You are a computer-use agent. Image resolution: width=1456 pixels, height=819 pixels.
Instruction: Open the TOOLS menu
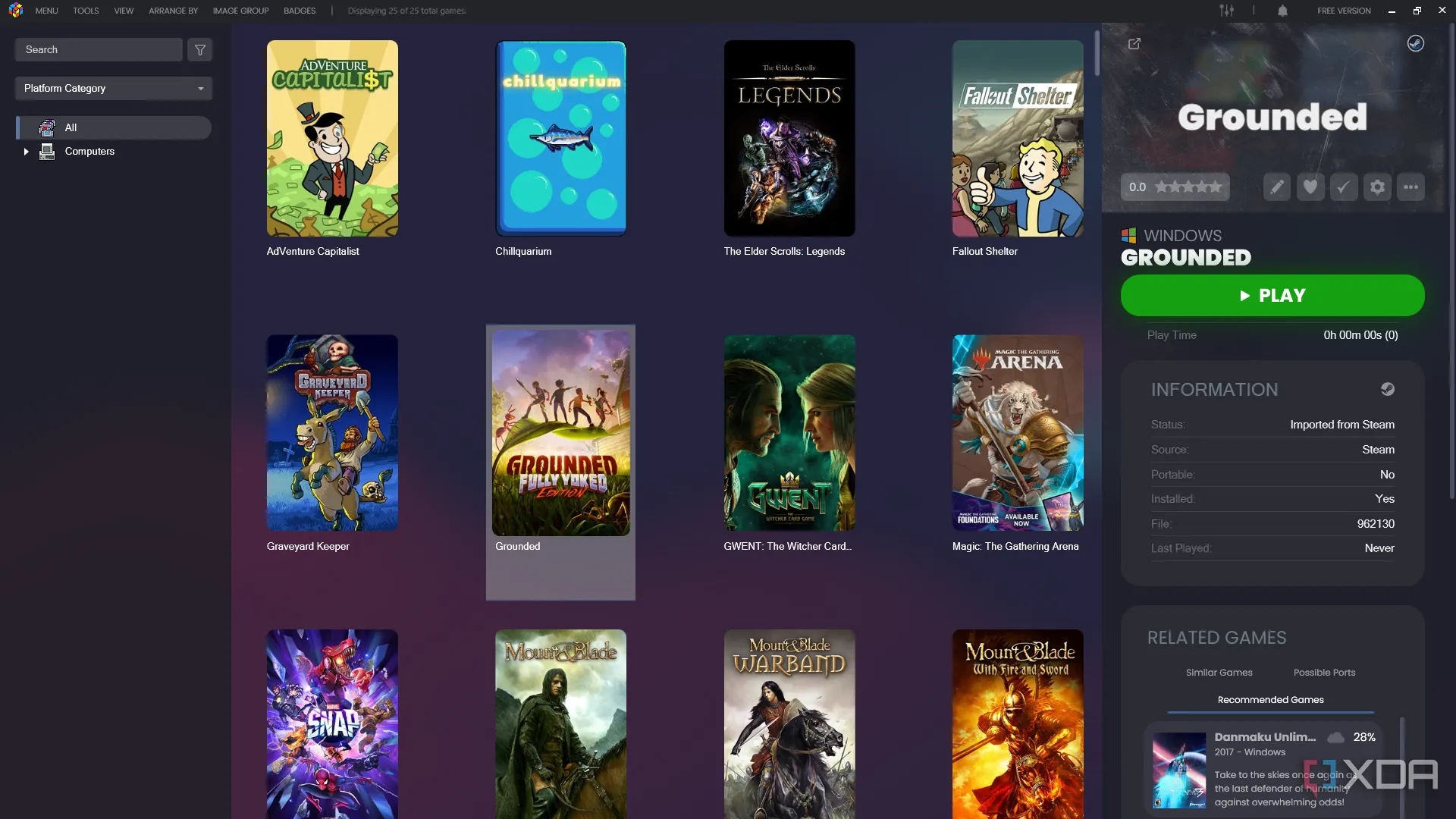(86, 11)
